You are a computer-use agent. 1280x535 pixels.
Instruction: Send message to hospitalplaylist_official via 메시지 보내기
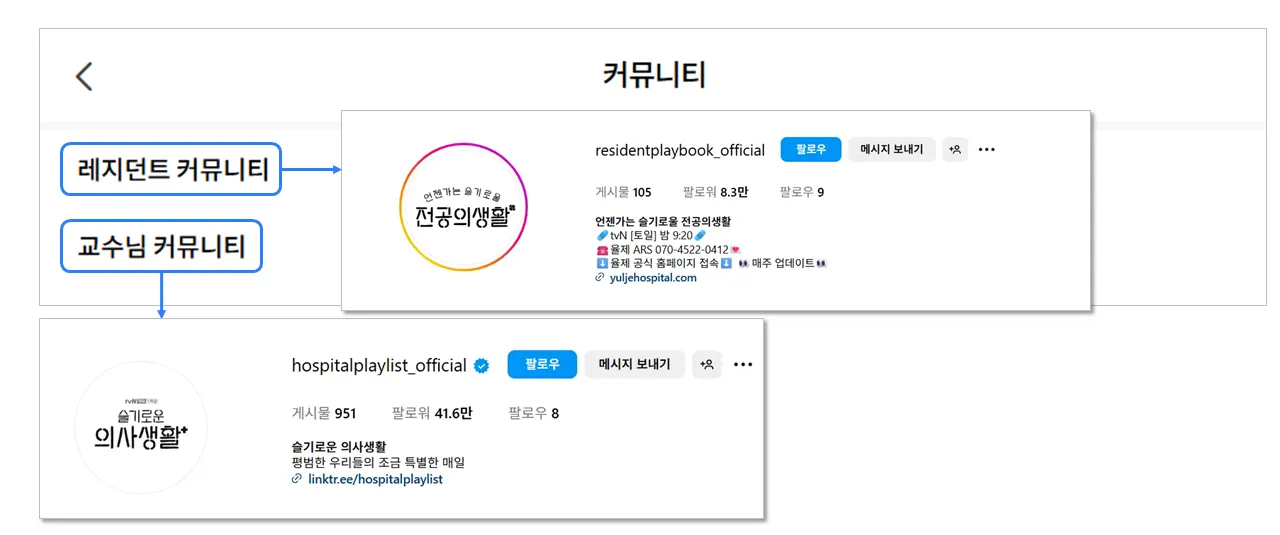(635, 364)
